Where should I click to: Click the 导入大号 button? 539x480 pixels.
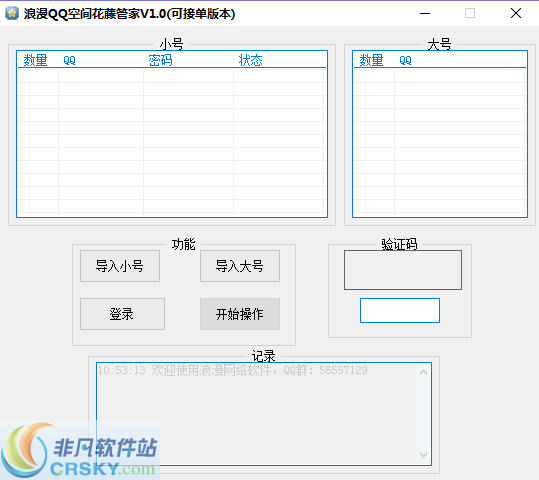pos(240,266)
